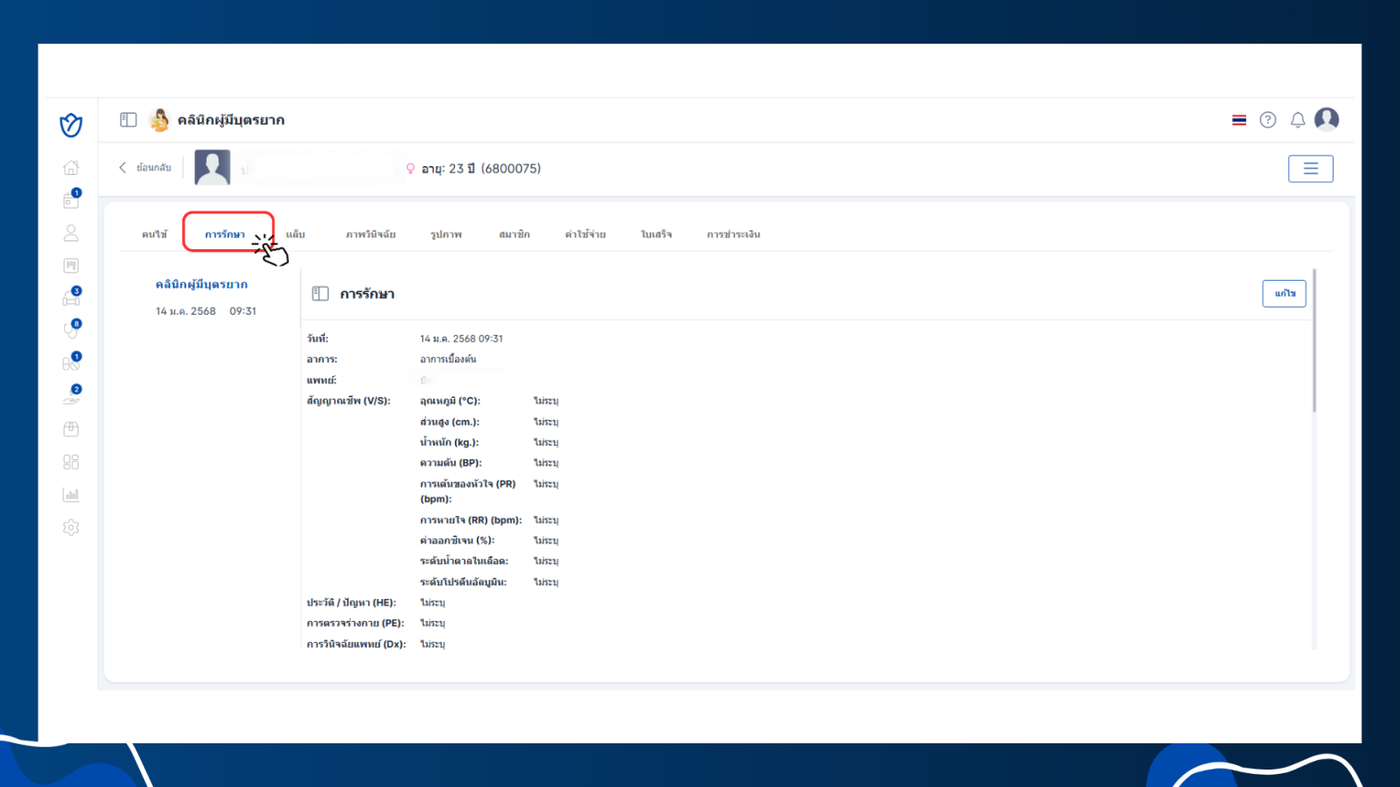Screen dimensions: 1400x787
Task: Open the bar chart reports icon
Action: (71, 495)
